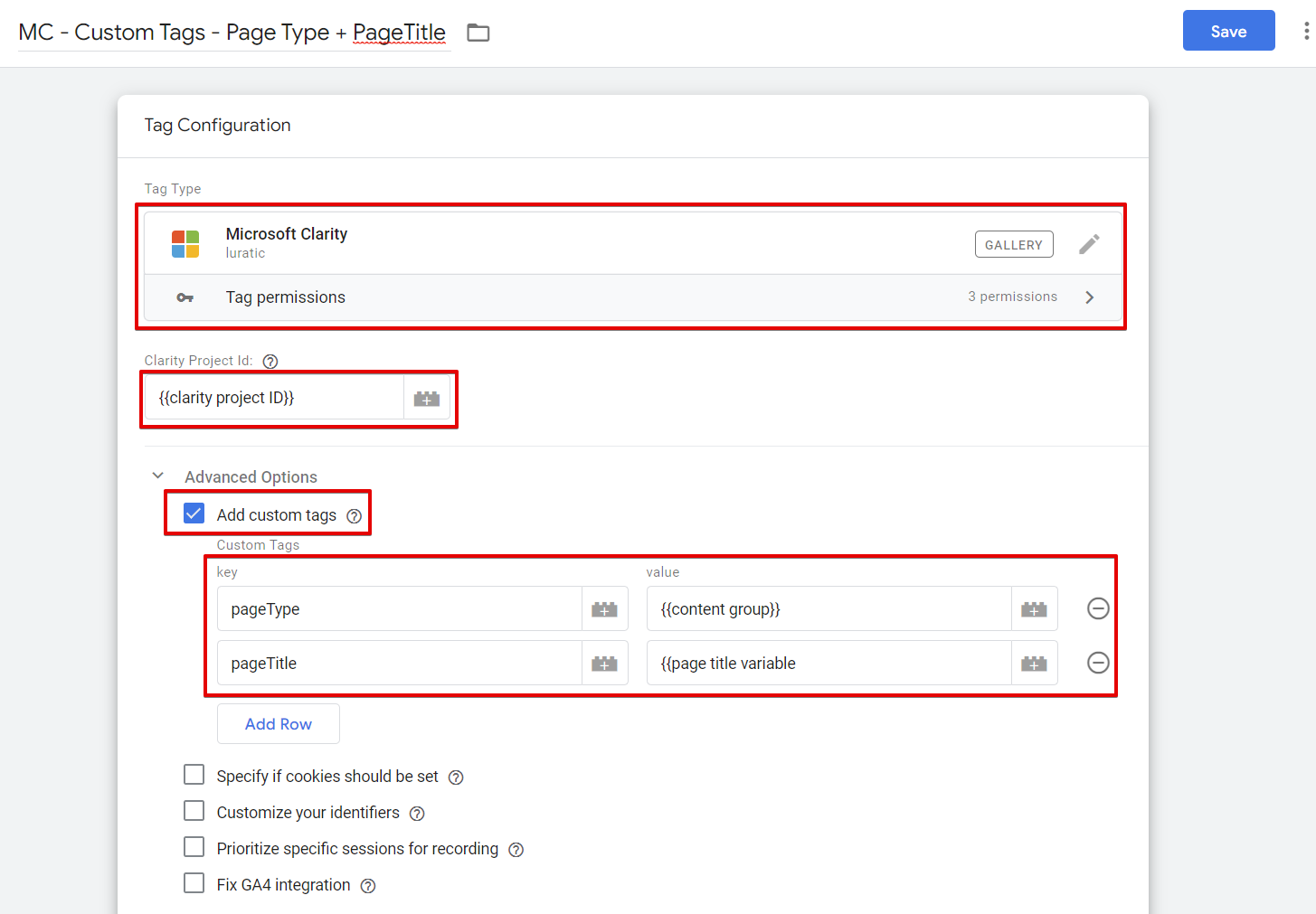Image resolution: width=1316 pixels, height=914 pixels.
Task: Remove the pageType custom tag row
Action: click(1097, 608)
